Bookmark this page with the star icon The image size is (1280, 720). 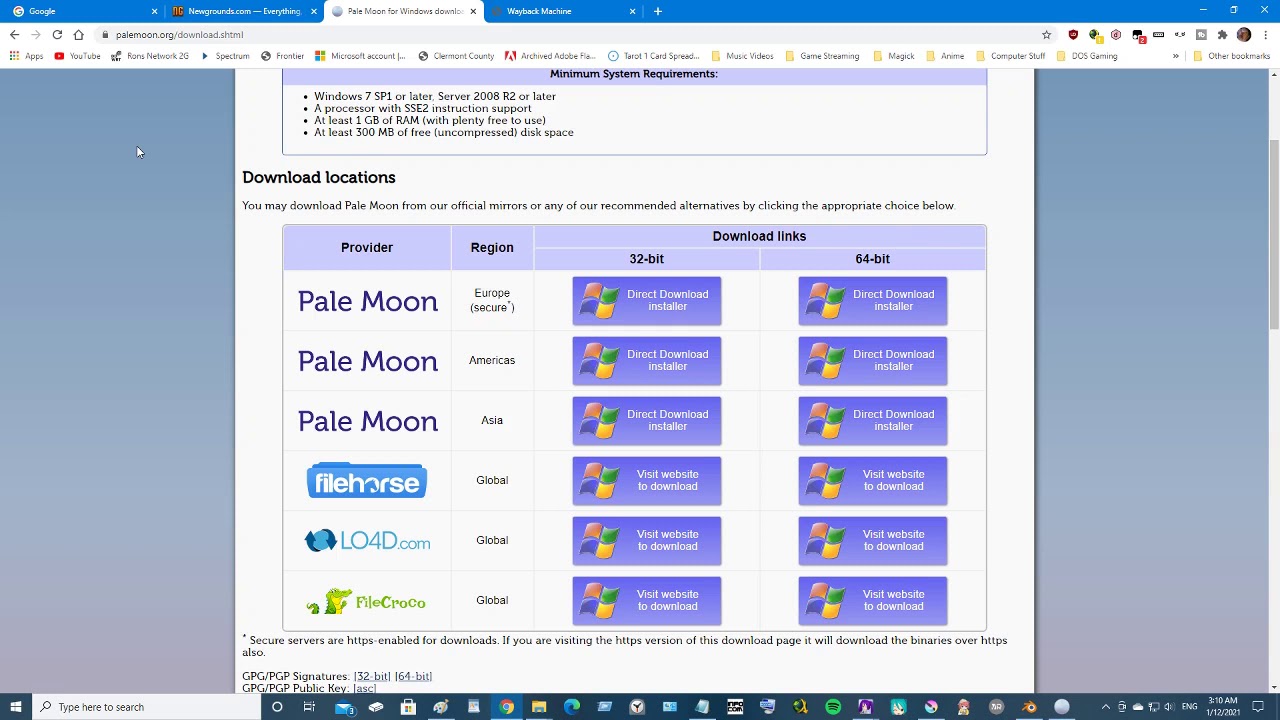tap(1047, 35)
